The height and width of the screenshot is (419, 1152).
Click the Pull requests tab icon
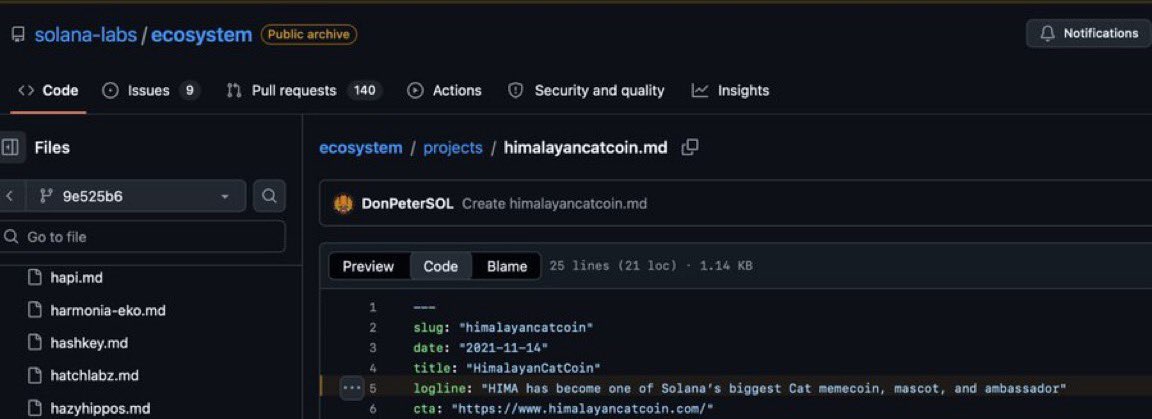(234, 90)
